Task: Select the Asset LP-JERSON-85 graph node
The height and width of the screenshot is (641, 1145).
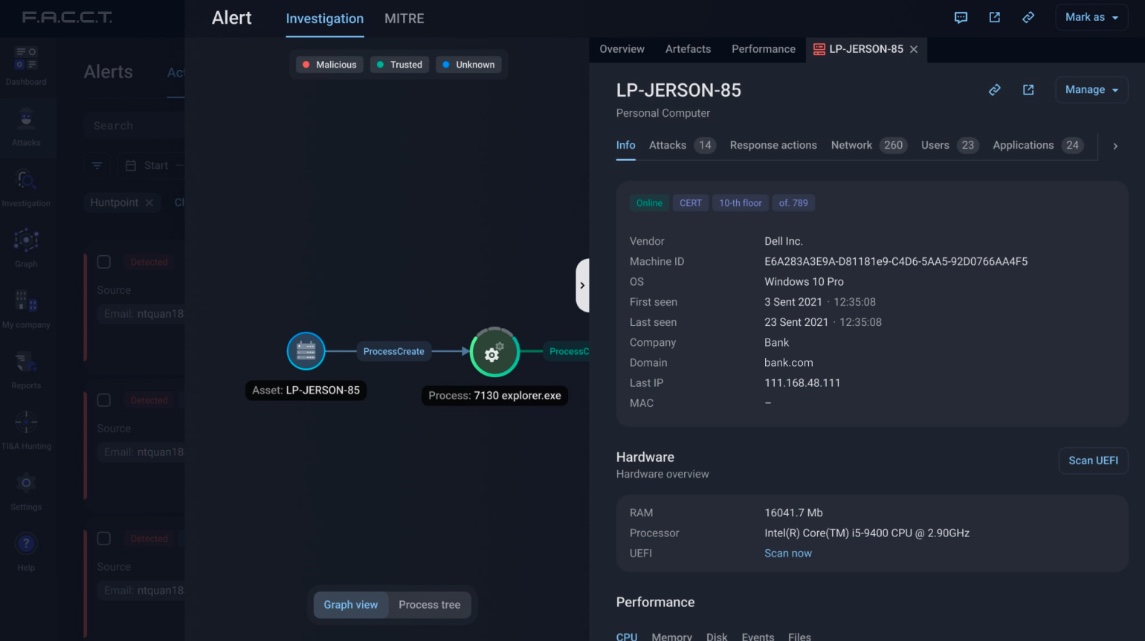Action: (x=306, y=351)
